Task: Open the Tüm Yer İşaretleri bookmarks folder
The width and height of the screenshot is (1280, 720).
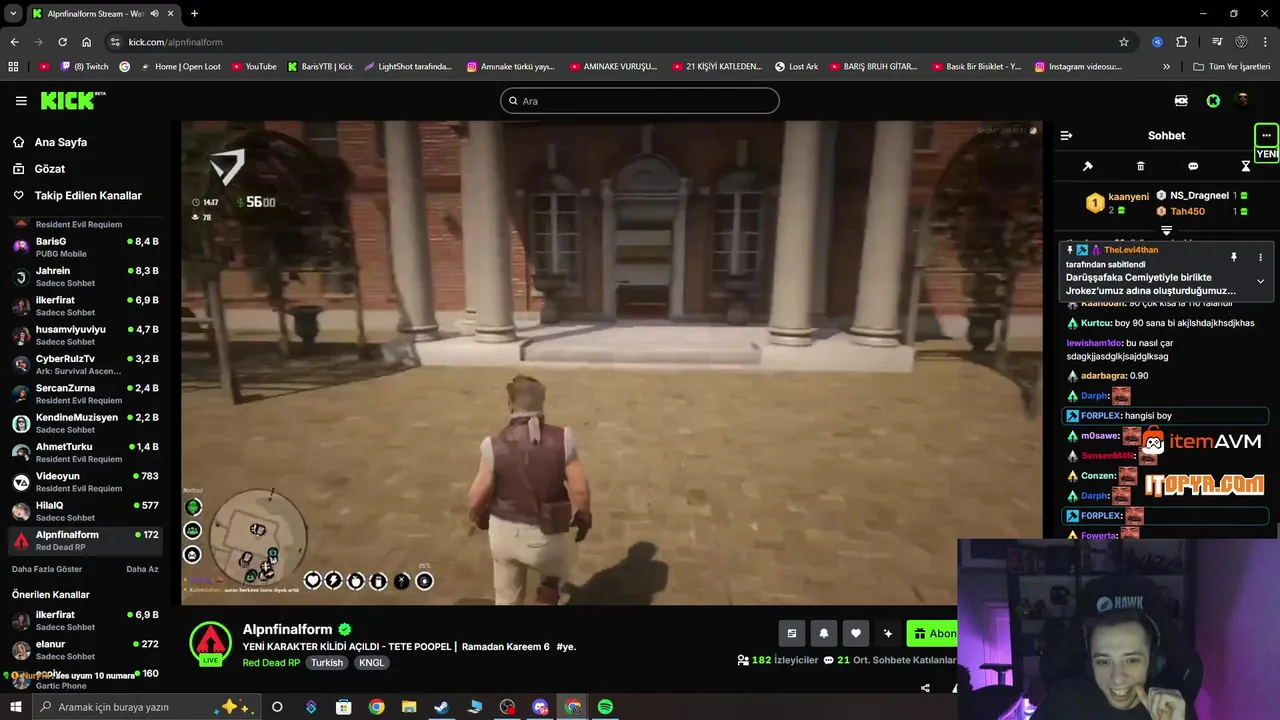Action: pyautogui.click(x=1231, y=67)
